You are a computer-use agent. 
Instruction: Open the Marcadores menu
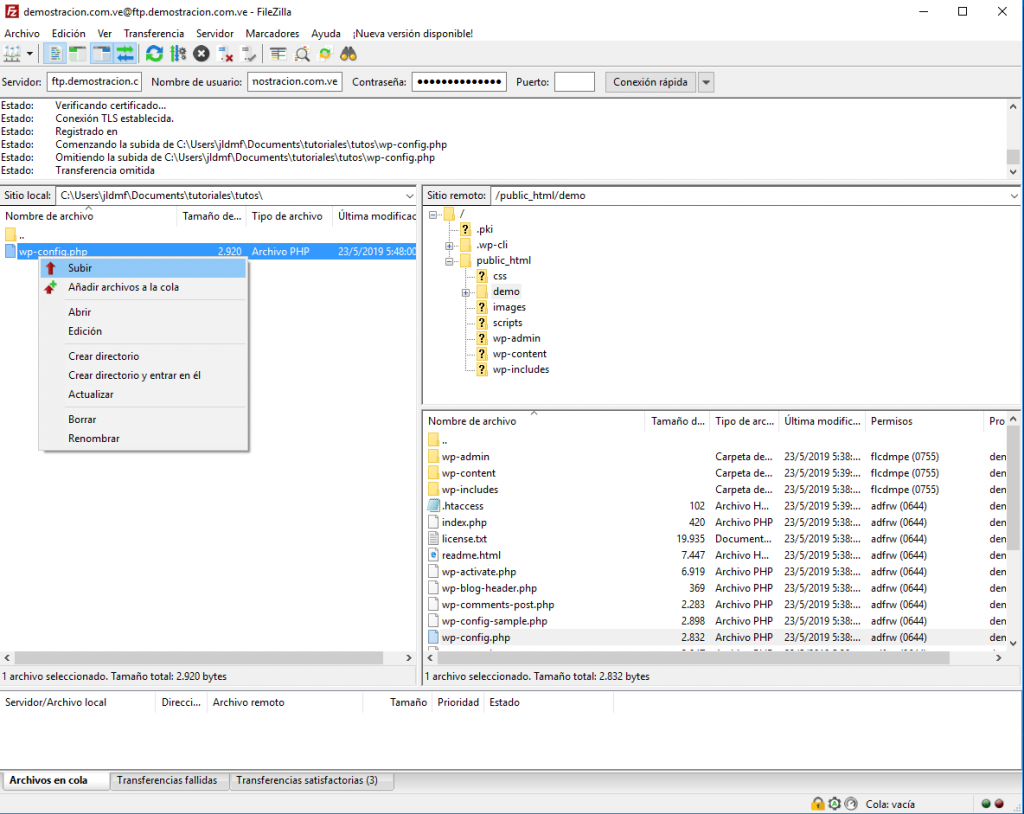272,33
